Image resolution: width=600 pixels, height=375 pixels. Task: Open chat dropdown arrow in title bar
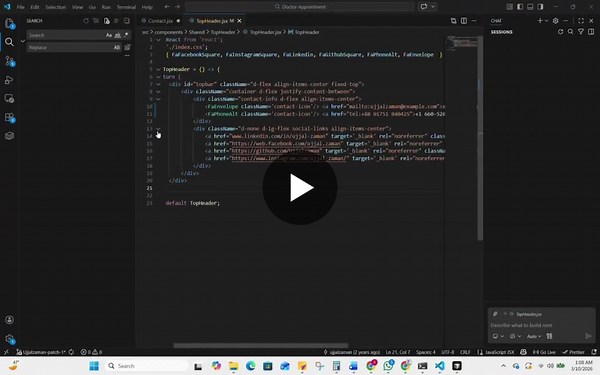(x=433, y=7)
